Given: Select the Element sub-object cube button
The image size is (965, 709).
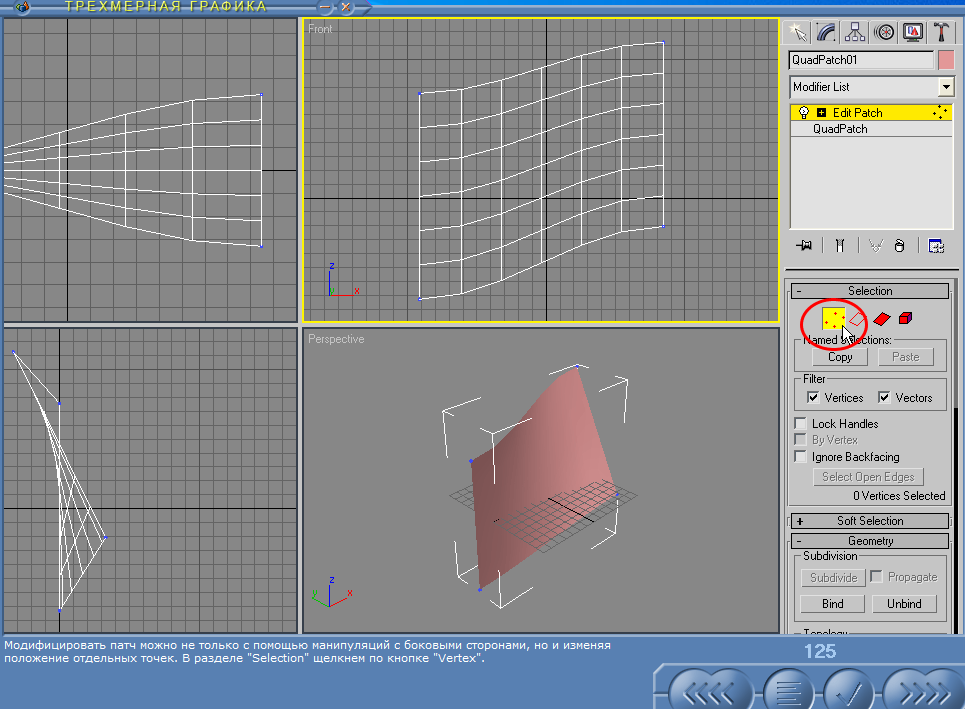Looking at the screenshot, I should pyautogui.click(x=905, y=318).
